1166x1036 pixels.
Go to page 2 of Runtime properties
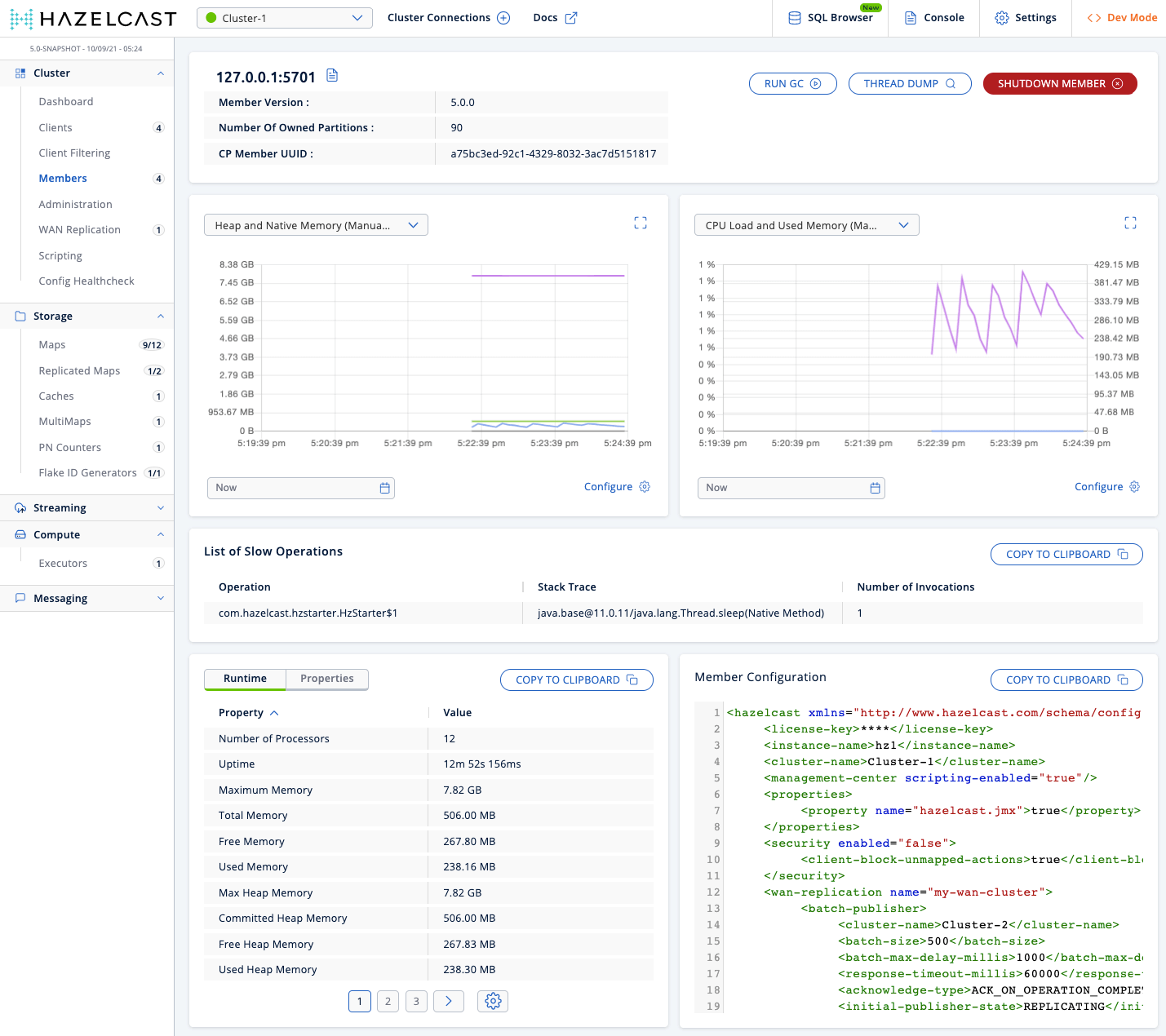(388, 1001)
